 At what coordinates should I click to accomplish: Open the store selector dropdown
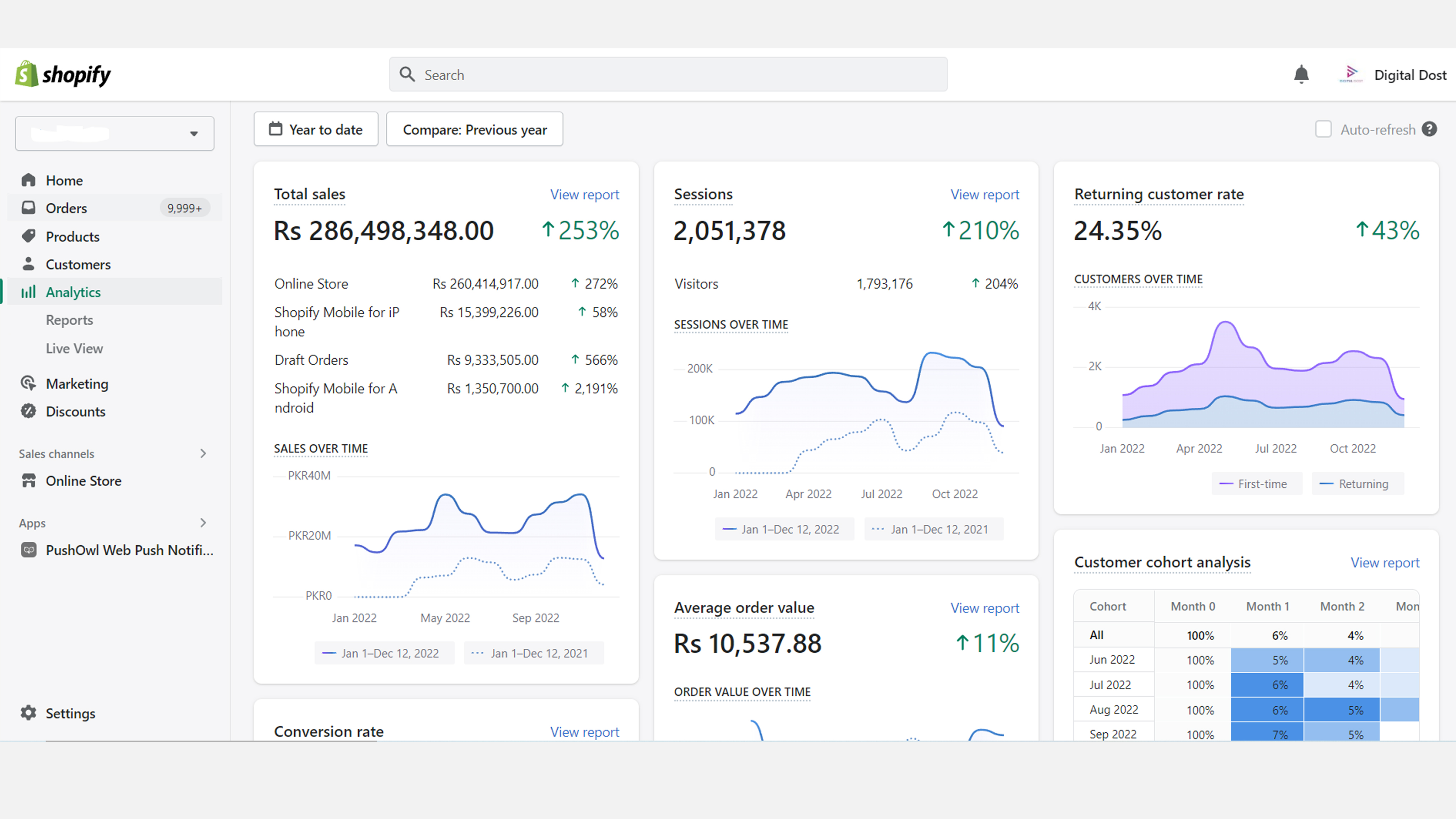pos(115,133)
